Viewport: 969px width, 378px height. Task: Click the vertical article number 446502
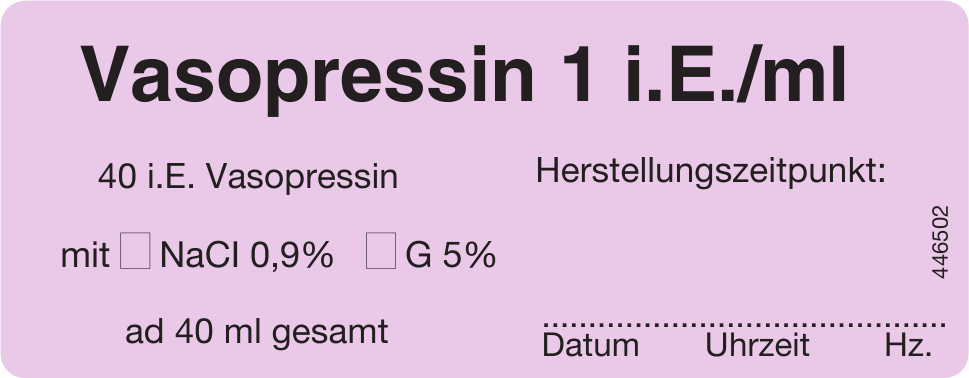939,242
